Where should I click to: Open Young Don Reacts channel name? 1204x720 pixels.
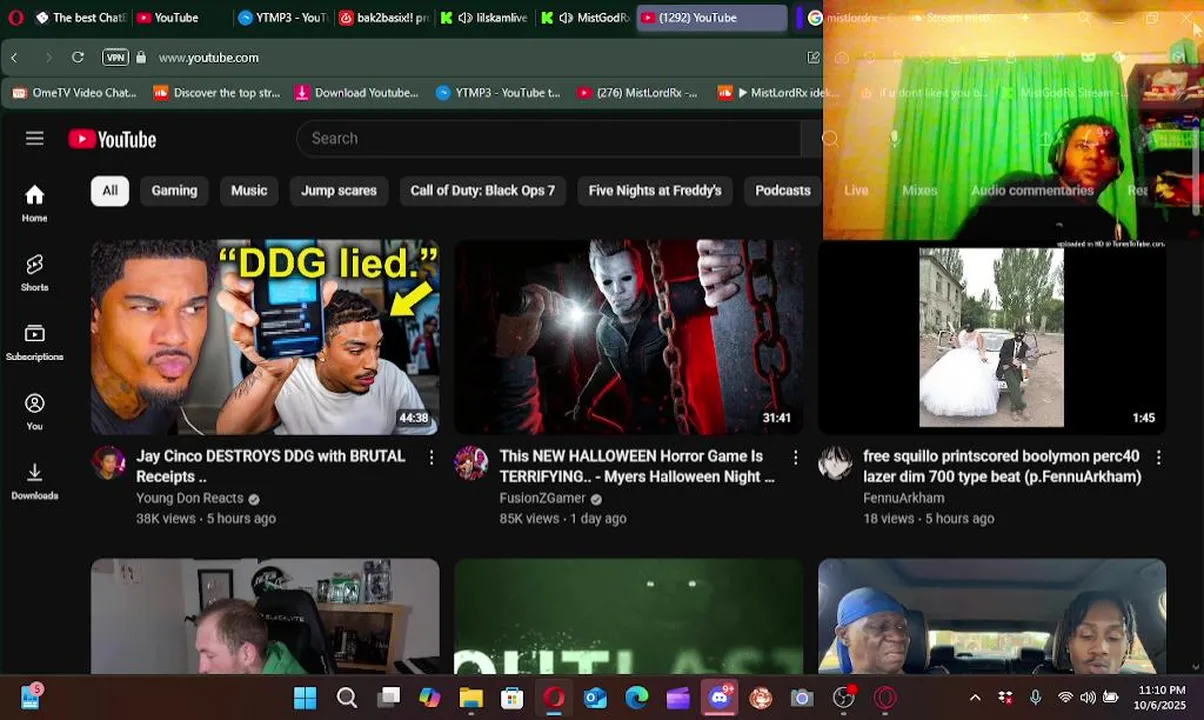click(190, 498)
